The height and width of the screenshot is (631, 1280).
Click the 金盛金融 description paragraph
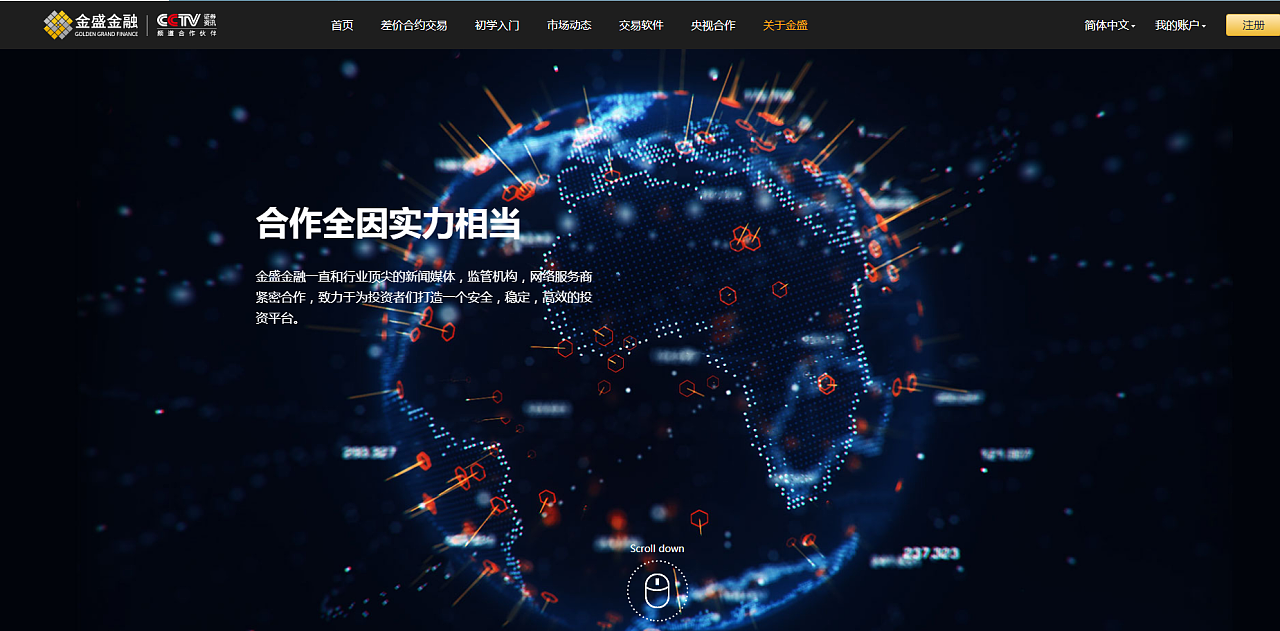click(x=424, y=297)
